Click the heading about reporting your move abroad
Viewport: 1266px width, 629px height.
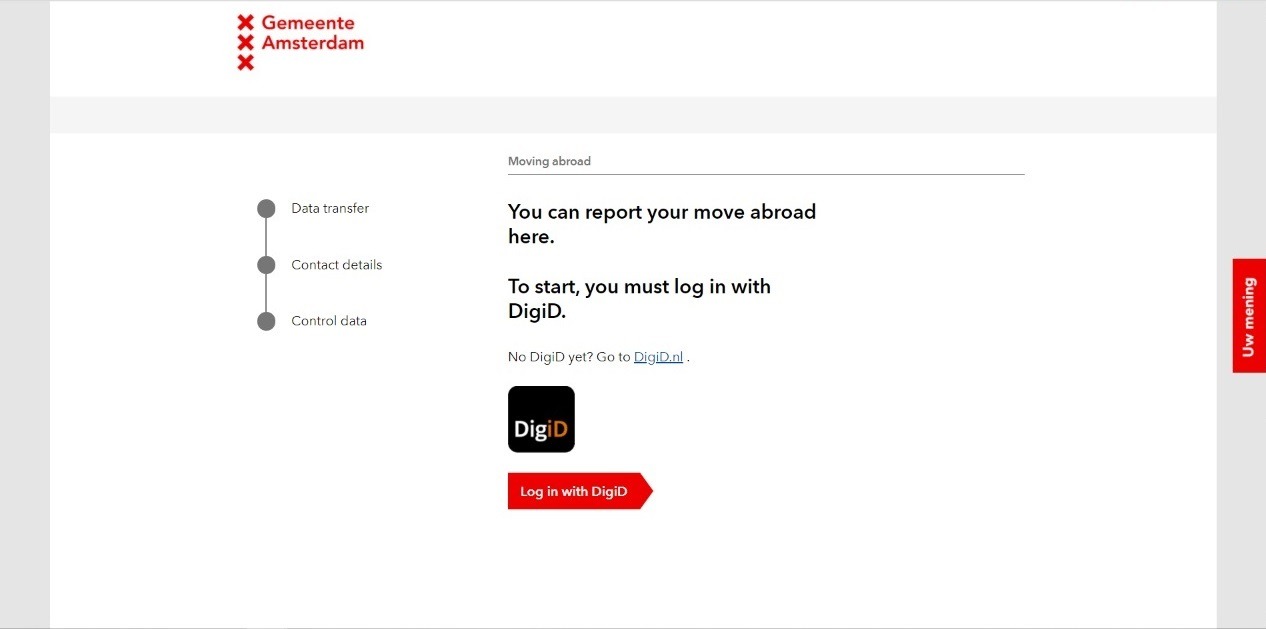click(x=661, y=224)
